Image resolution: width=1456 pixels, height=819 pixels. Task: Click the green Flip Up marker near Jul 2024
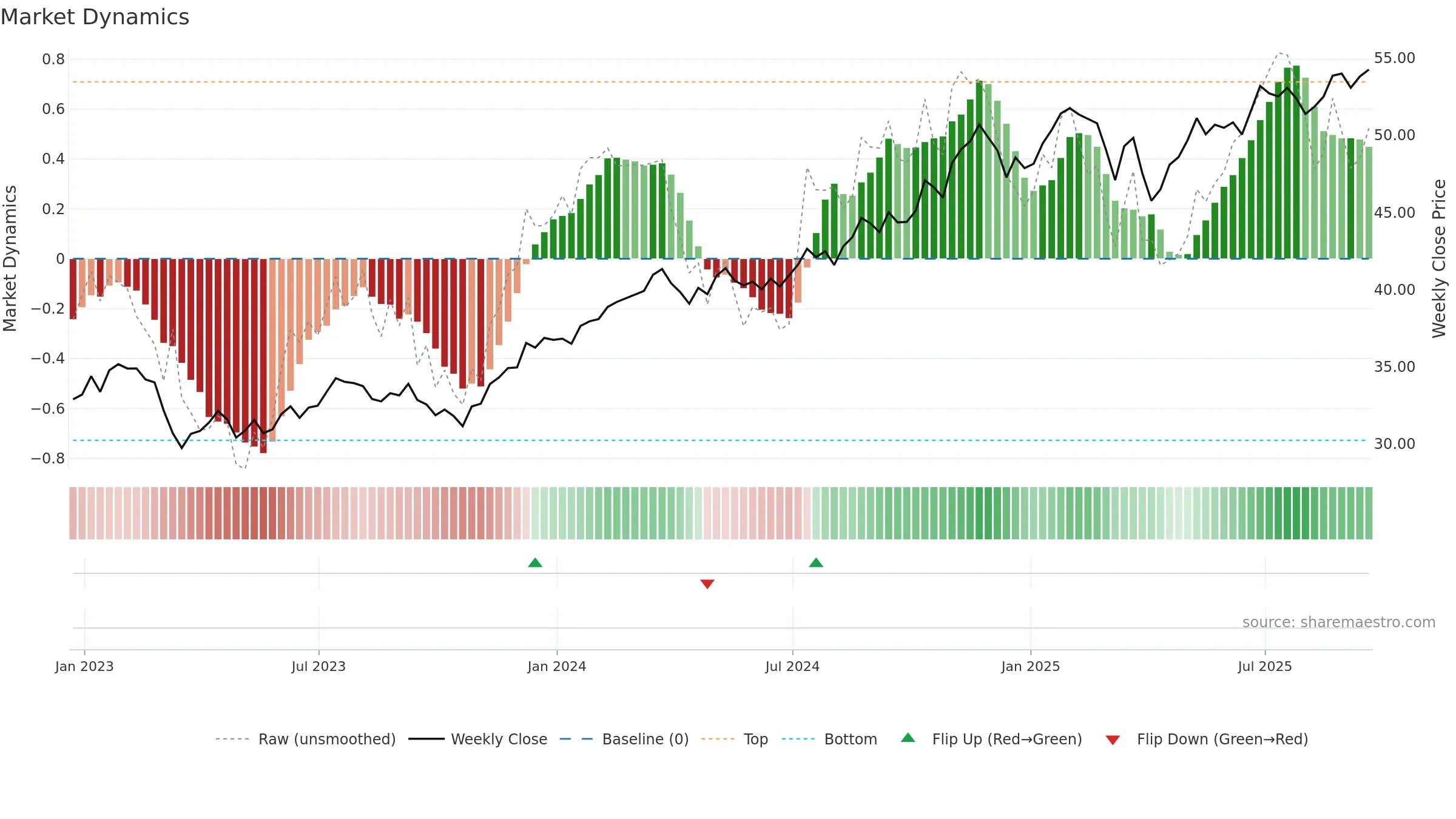(x=816, y=563)
